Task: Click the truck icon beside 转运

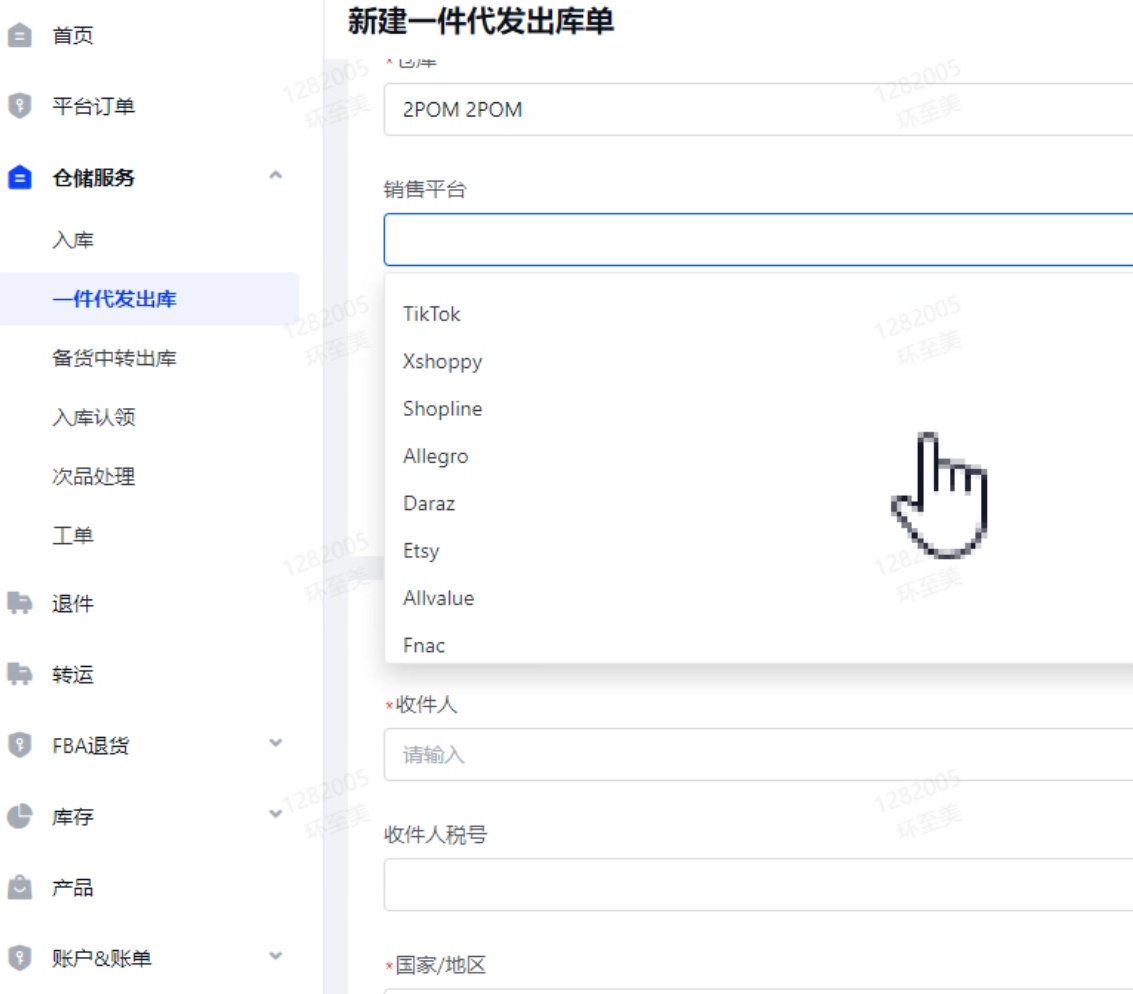Action: pos(19,674)
